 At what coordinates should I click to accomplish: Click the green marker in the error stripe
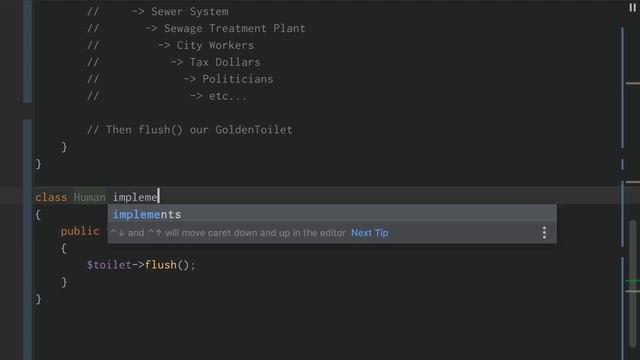pyautogui.click(x=633, y=281)
